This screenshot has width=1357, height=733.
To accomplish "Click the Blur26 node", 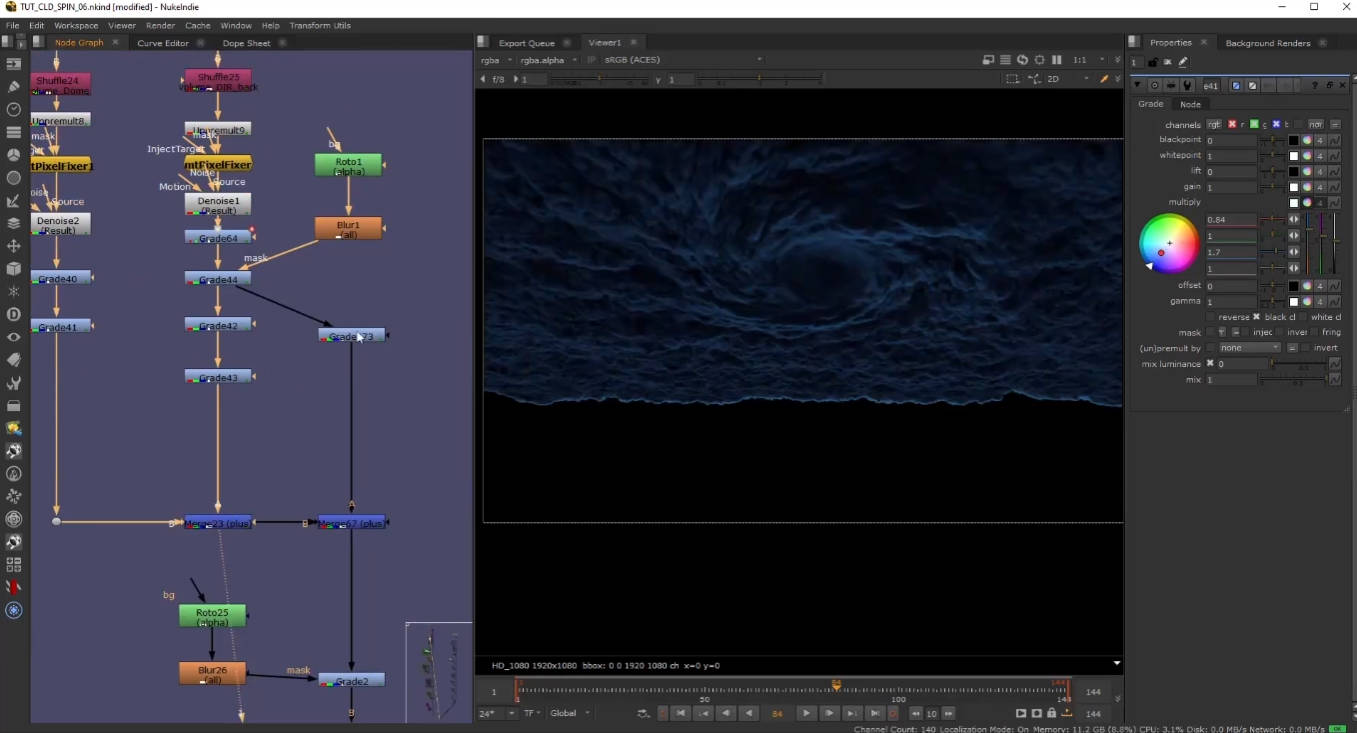I will (212, 674).
